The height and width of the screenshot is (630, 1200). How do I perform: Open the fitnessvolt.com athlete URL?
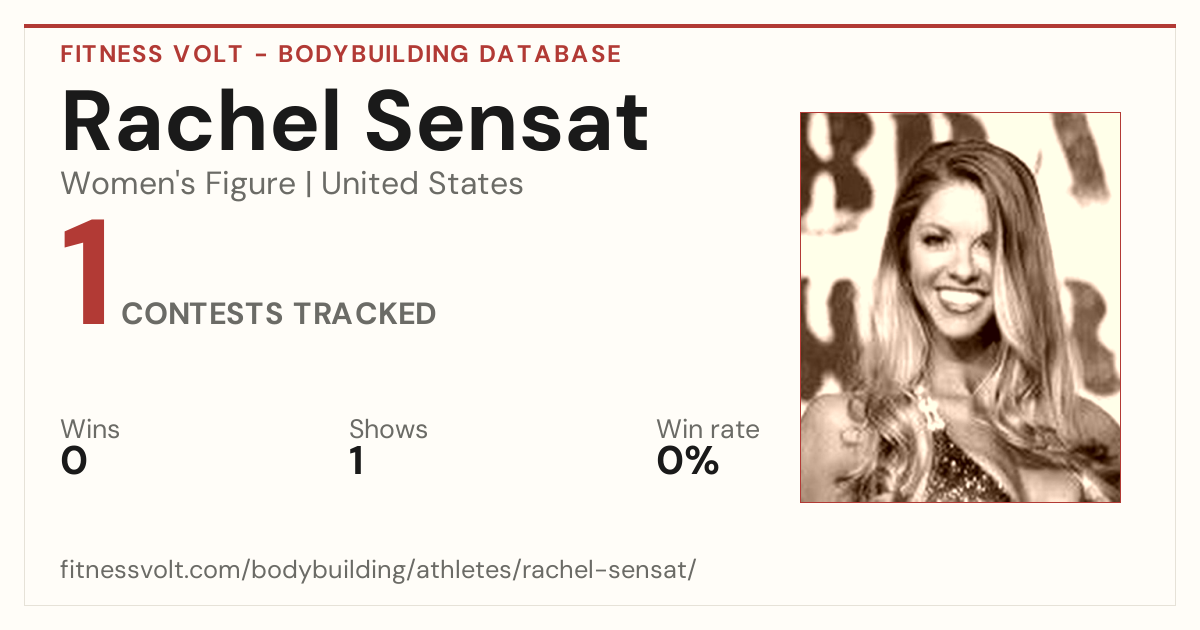[378, 570]
